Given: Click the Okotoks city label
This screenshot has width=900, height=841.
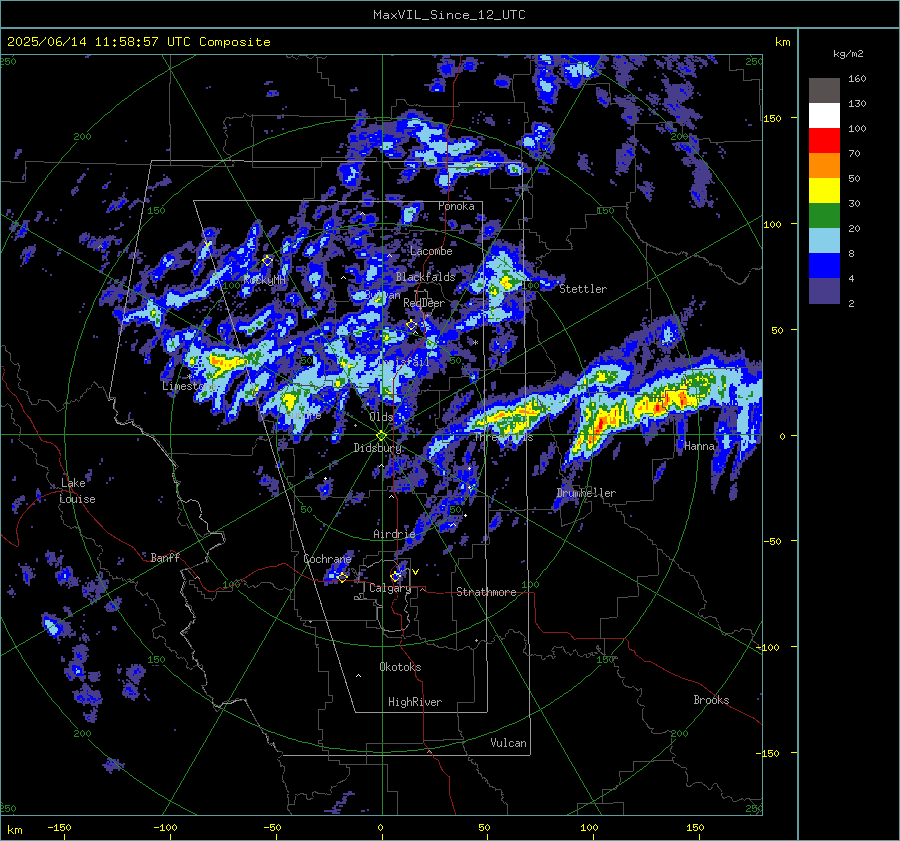Looking at the screenshot, I should 400,667.
